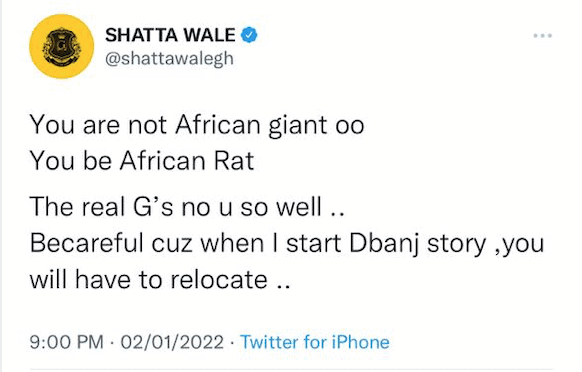The image size is (582, 372).
Task: Open the Twitter for iPhone source link
Action: [x=315, y=342]
